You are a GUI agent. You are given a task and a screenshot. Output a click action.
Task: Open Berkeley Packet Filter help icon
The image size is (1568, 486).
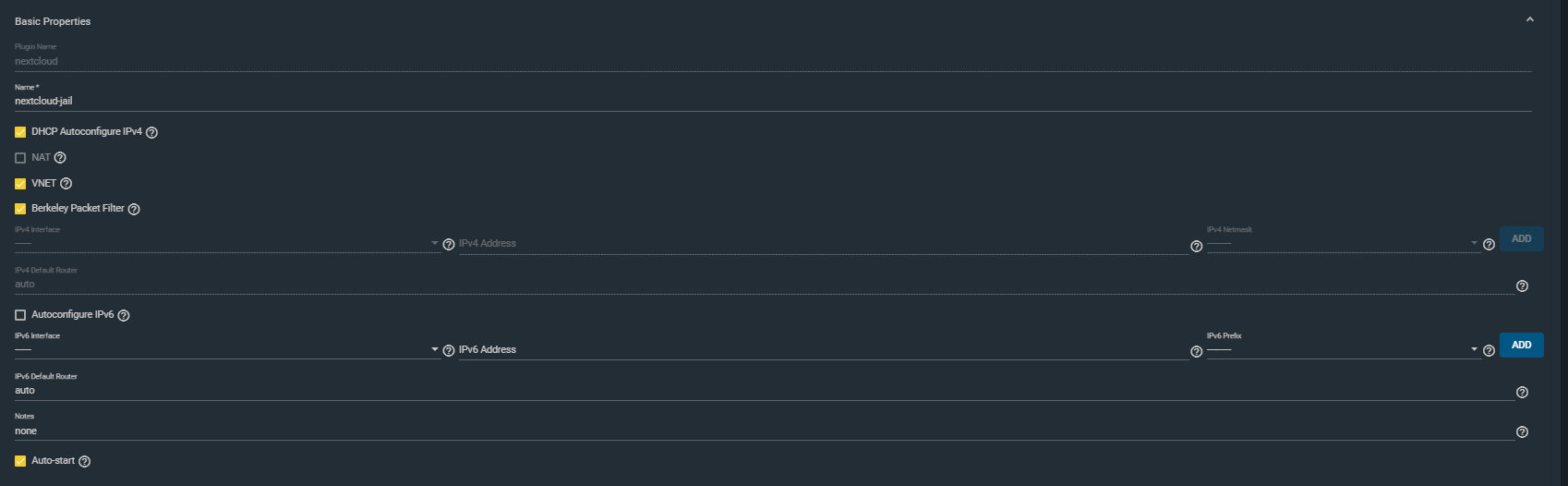click(134, 209)
